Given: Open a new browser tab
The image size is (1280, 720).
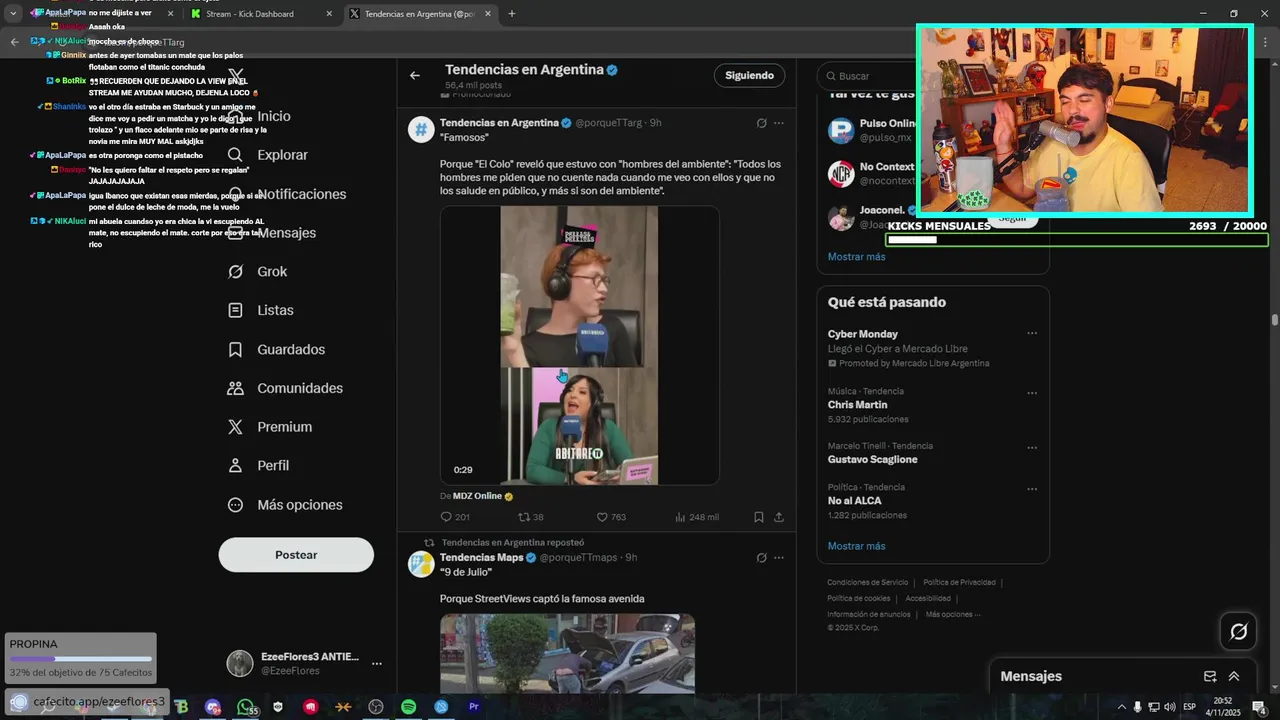Looking at the screenshot, I should (512, 14).
